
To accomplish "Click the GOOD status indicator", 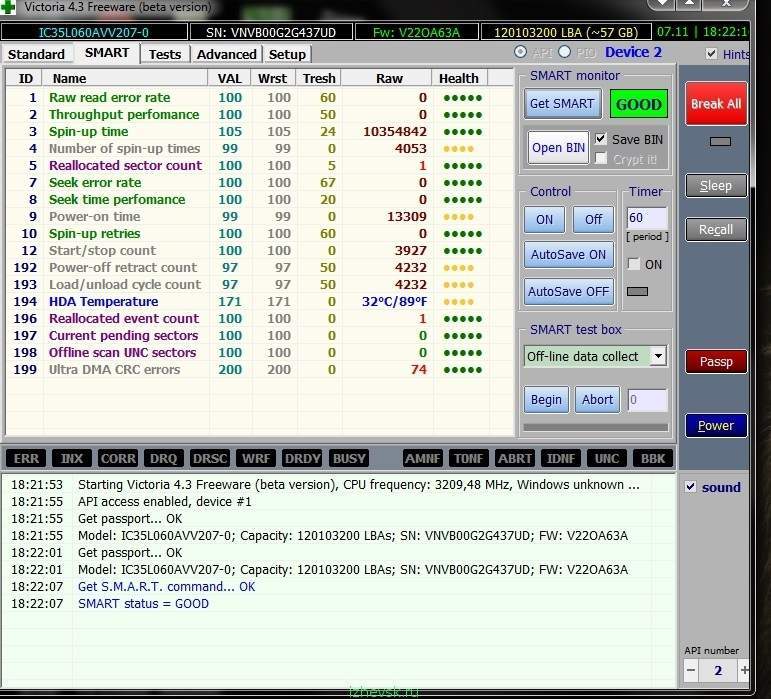I will (638, 104).
